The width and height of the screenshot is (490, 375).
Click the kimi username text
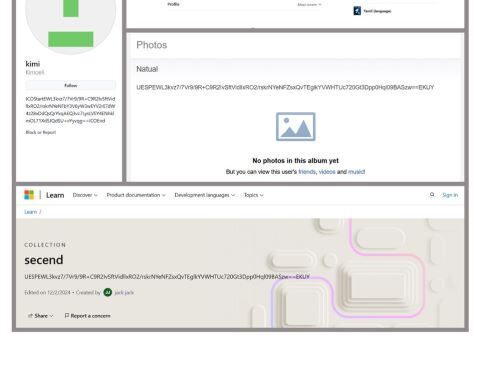(33, 64)
